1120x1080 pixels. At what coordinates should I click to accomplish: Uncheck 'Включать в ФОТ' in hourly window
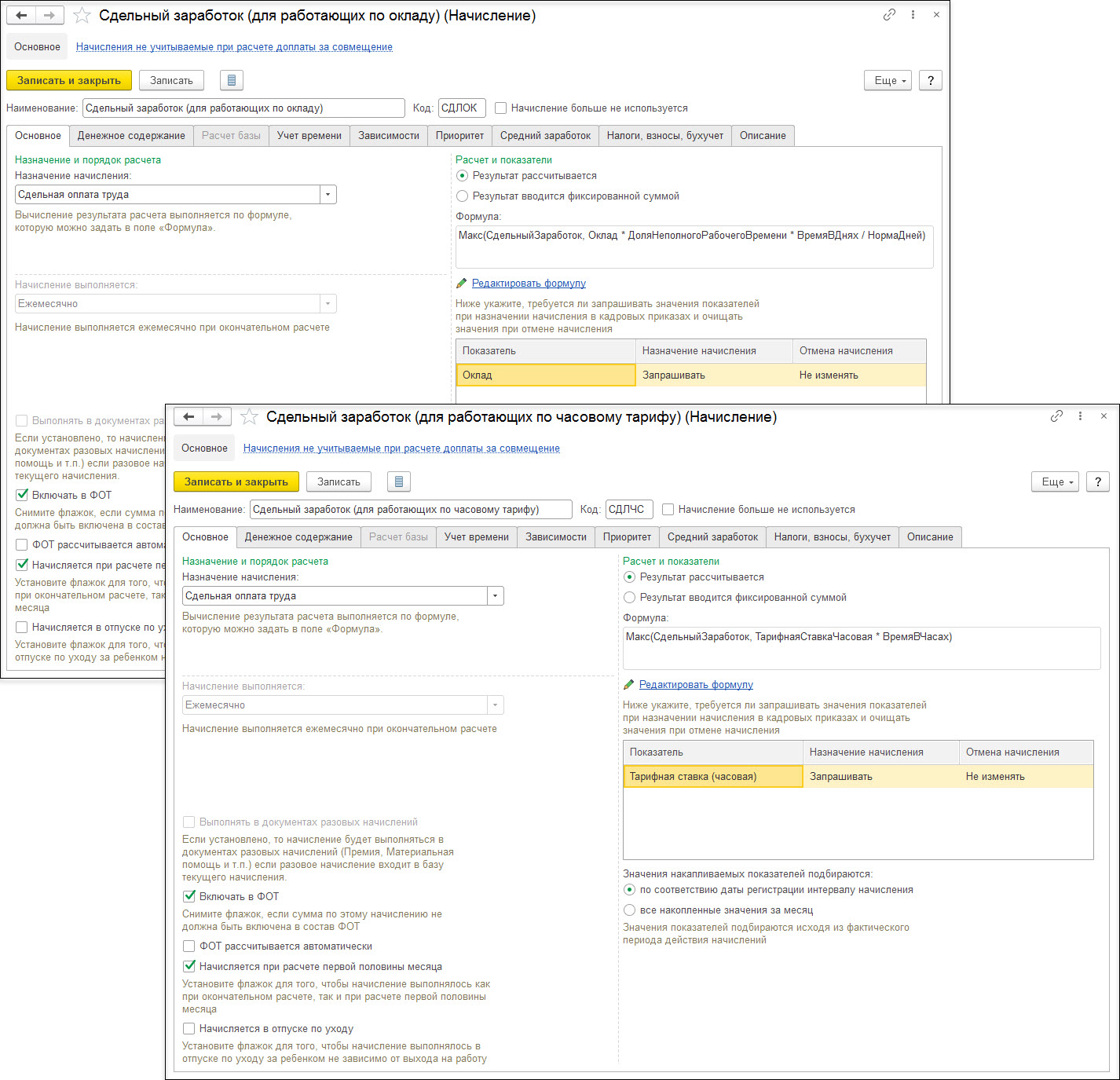pyautogui.click(x=189, y=896)
